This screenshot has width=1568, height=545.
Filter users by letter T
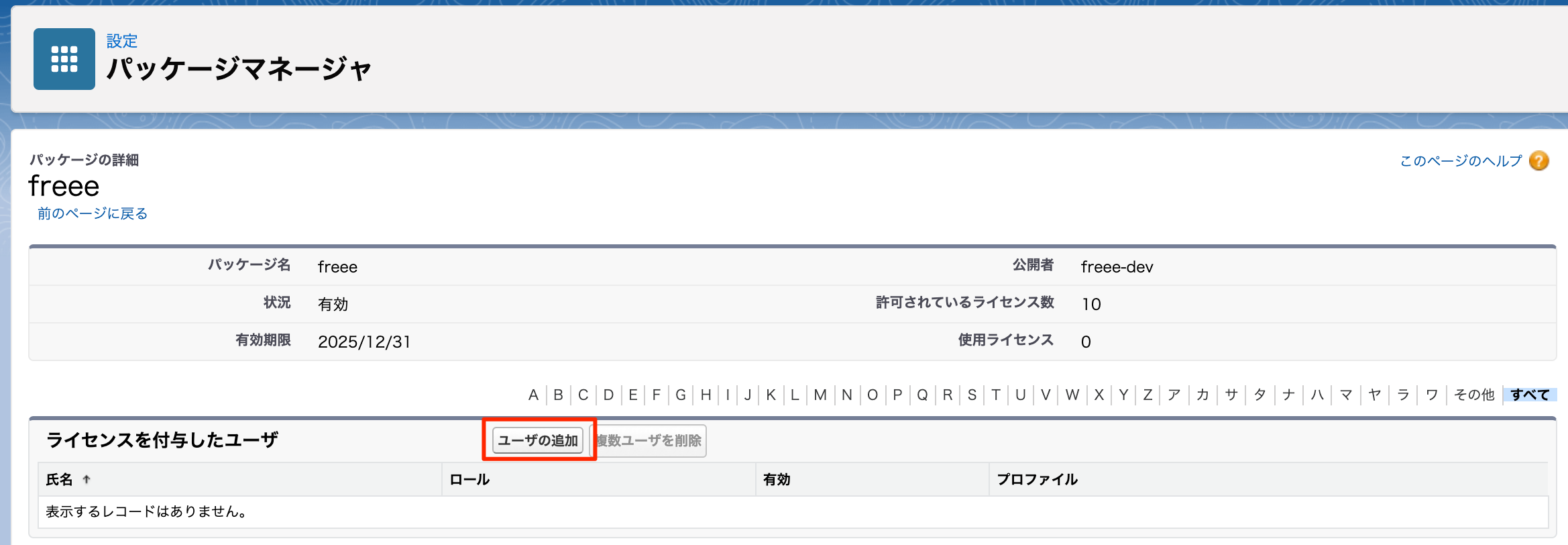(x=996, y=395)
